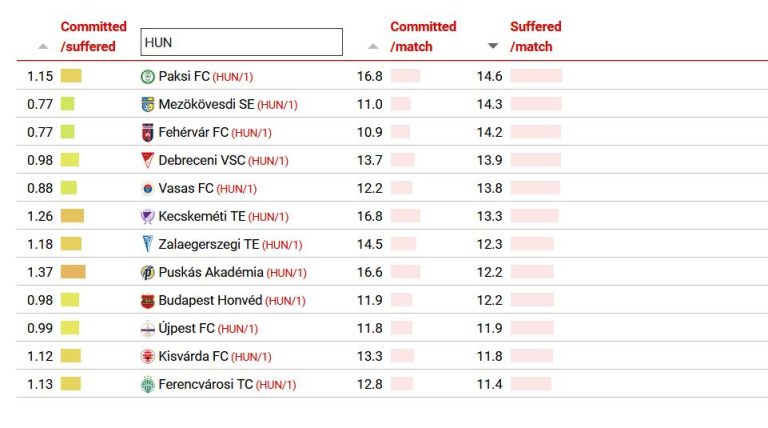
Task: Click the Fehérvár FC shield logo
Action: (147, 132)
